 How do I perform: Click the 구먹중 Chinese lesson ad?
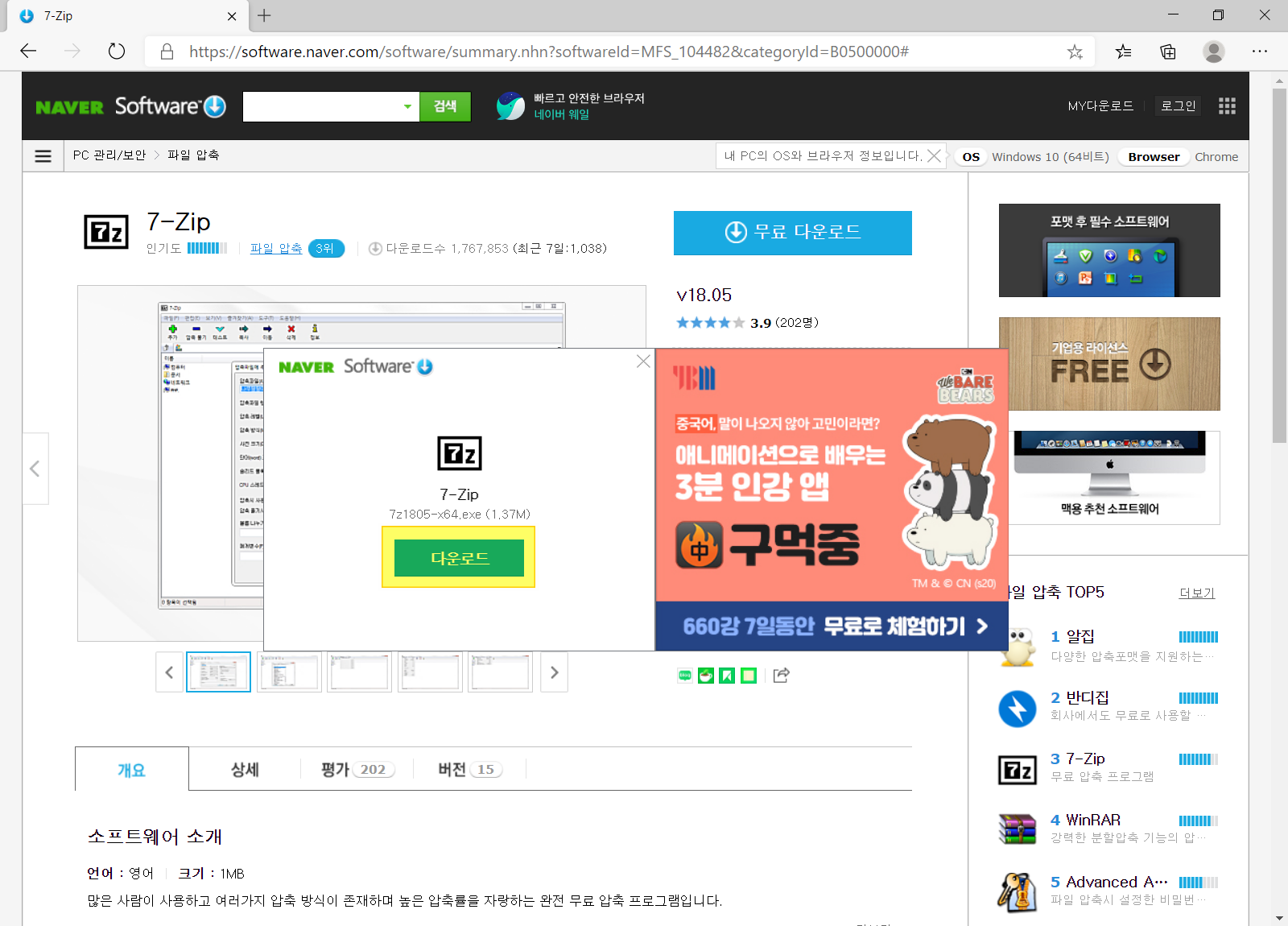pyautogui.click(x=832, y=475)
